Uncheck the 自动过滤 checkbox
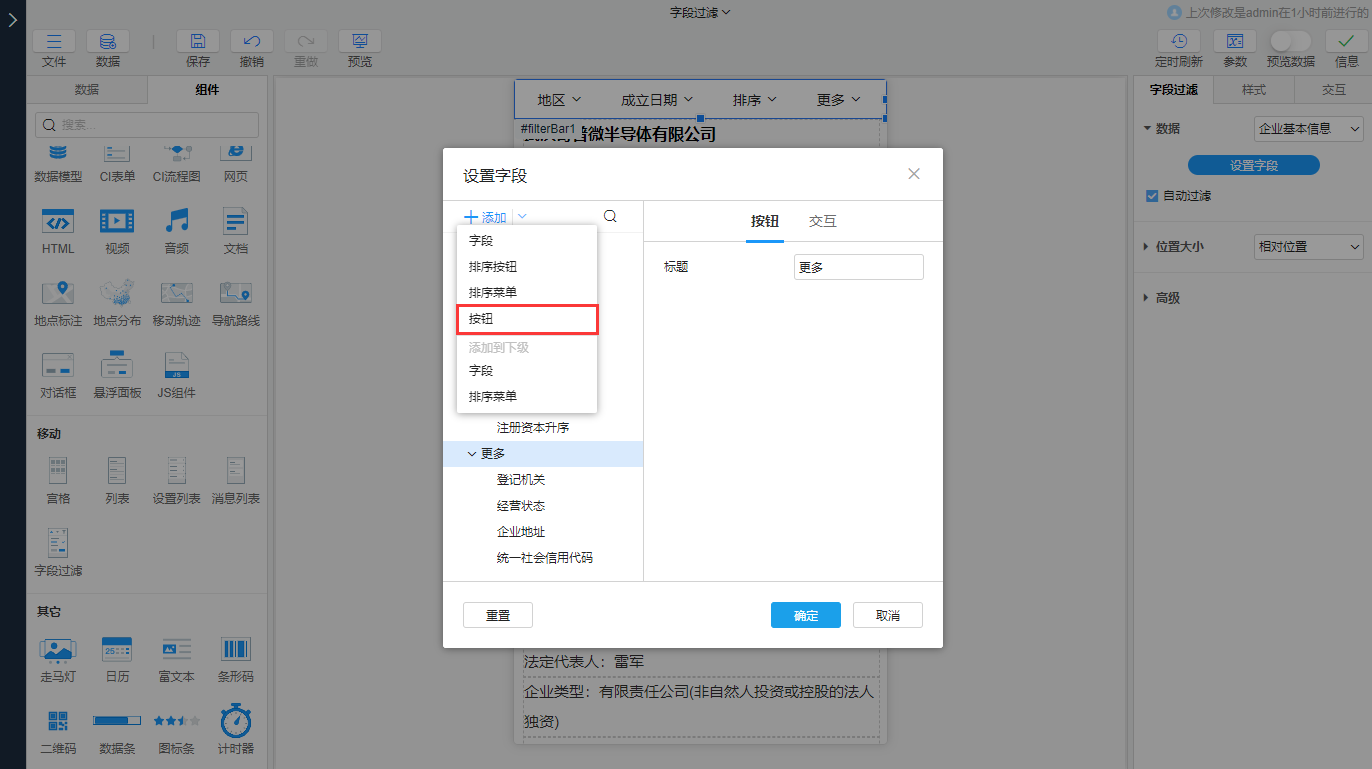Image resolution: width=1372 pixels, height=769 pixels. click(1150, 196)
